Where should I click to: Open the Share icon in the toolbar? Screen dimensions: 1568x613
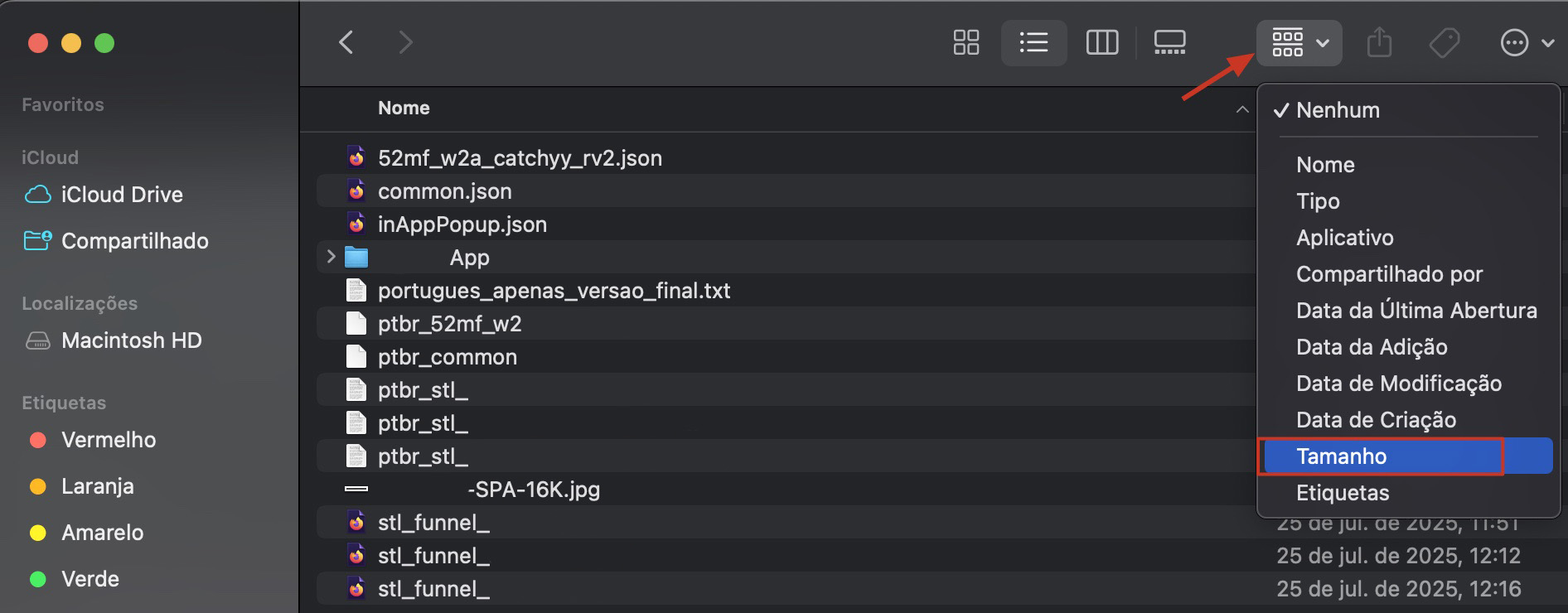point(1378,42)
